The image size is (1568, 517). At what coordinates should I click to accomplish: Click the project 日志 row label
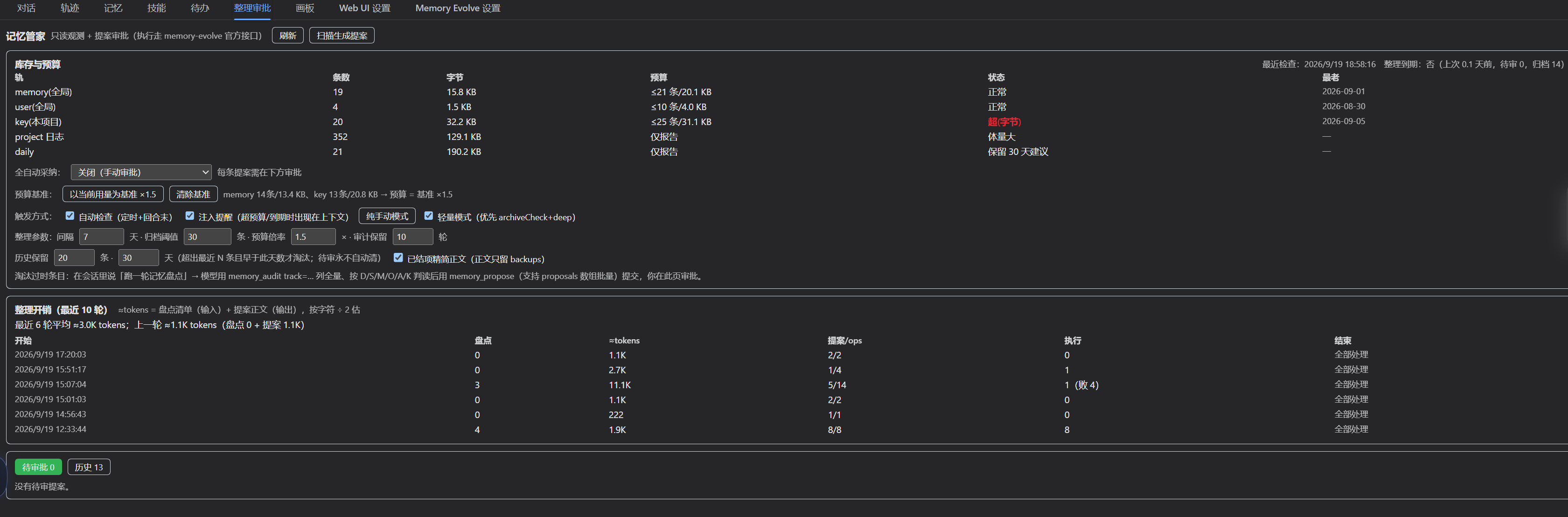(x=40, y=137)
